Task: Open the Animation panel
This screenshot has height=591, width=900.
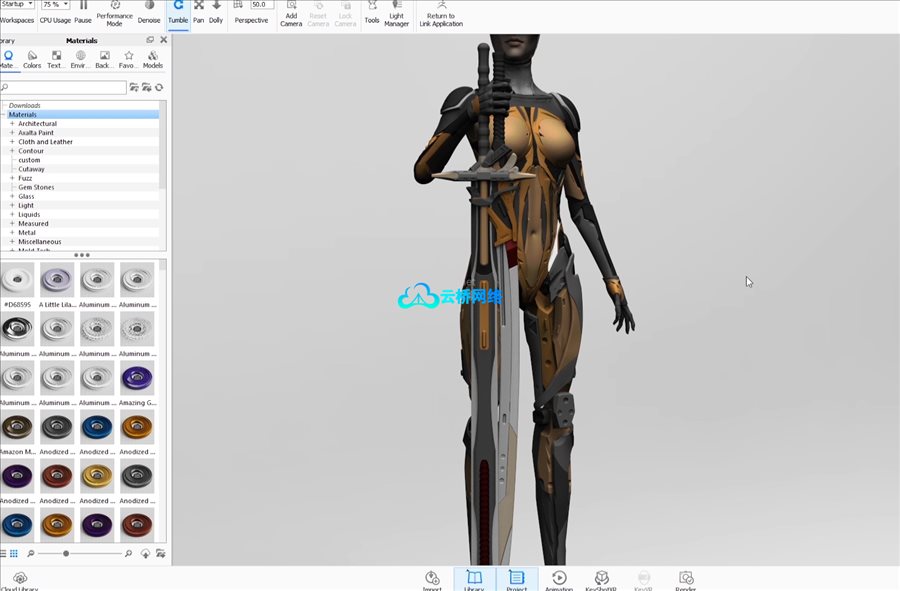Action: tap(559, 580)
